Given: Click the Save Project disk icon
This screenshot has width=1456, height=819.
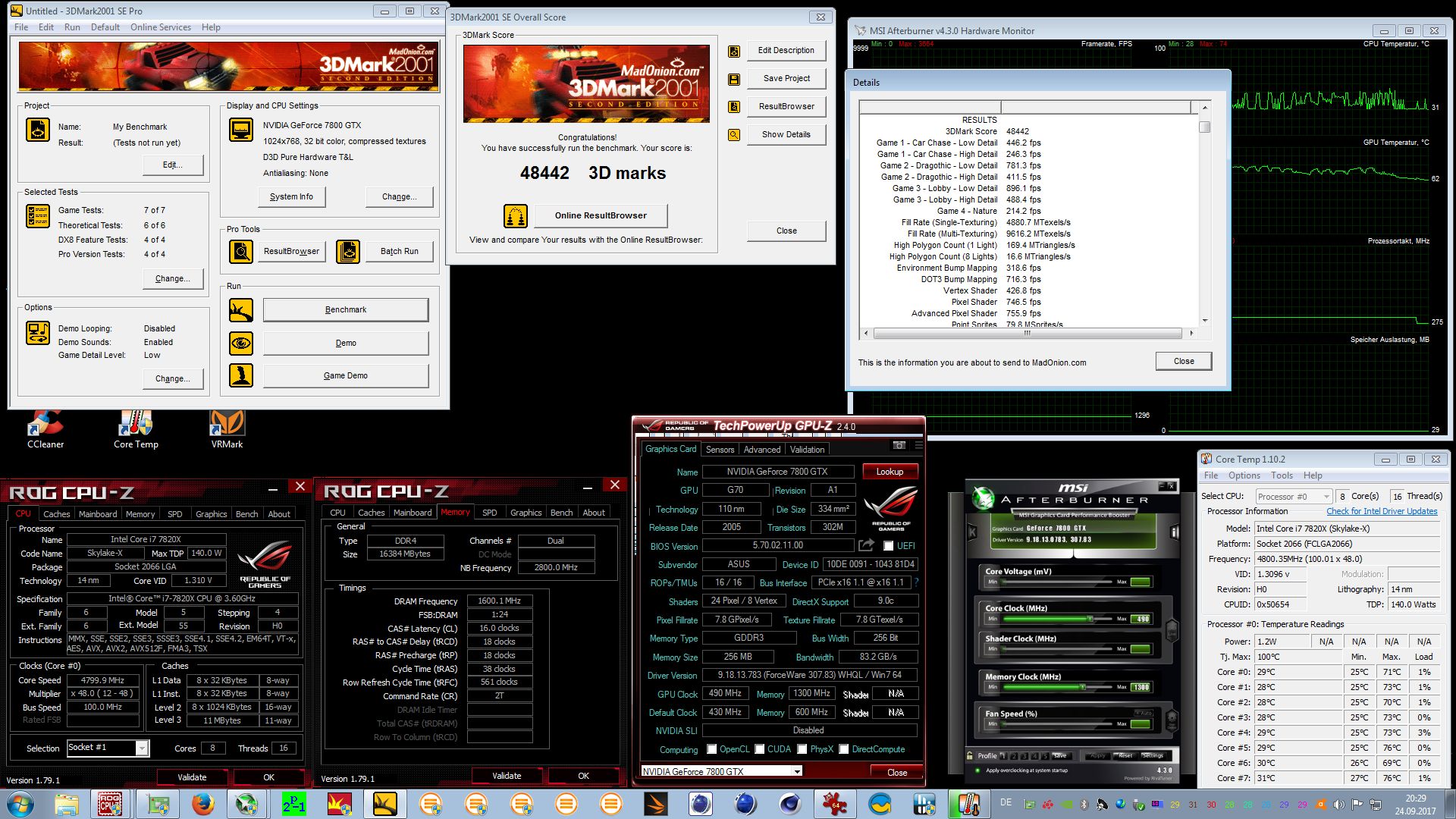Looking at the screenshot, I should pyautogui.click(x=734, y=79).
